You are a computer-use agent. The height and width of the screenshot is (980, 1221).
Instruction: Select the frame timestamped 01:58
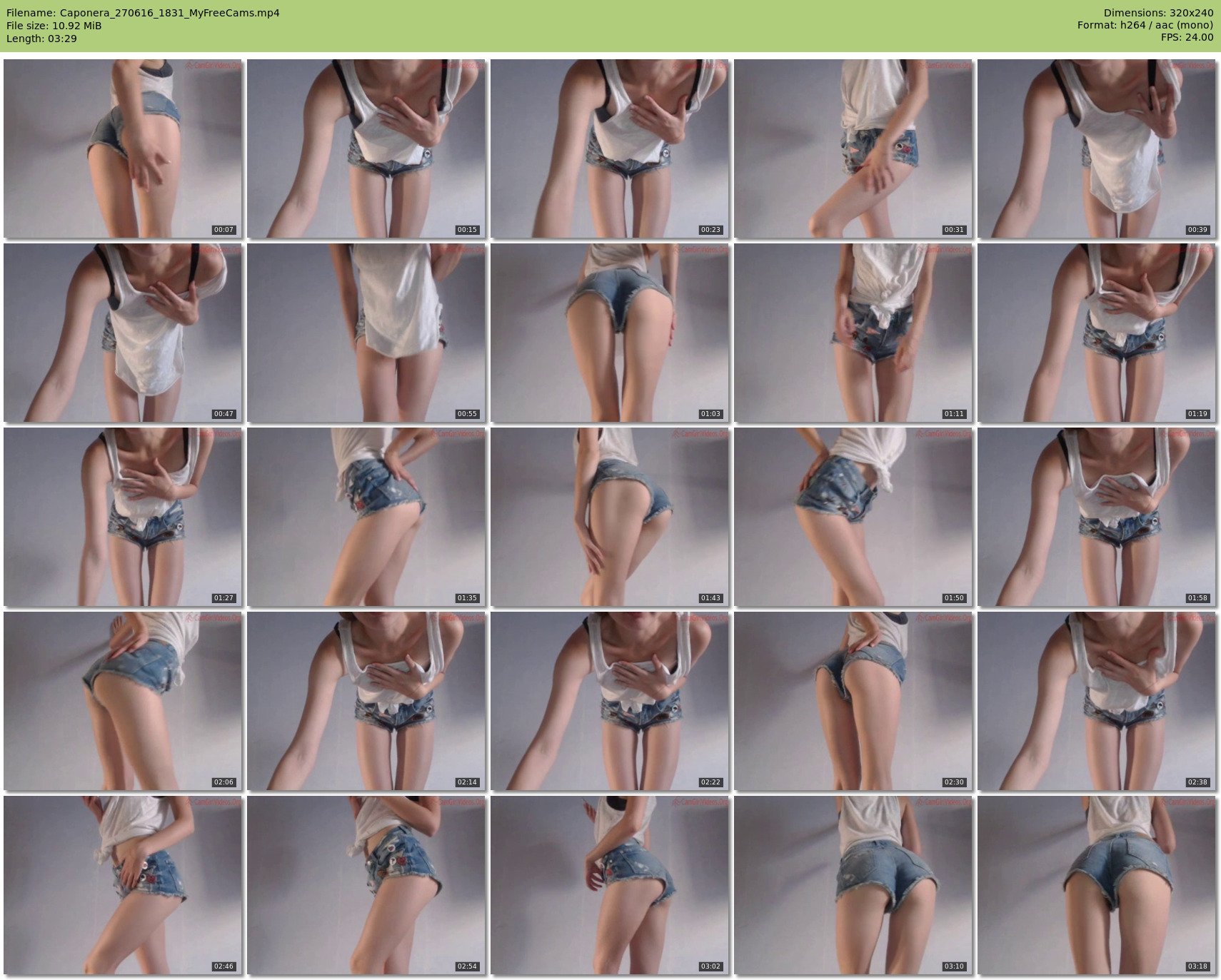tap(1096, 516)
